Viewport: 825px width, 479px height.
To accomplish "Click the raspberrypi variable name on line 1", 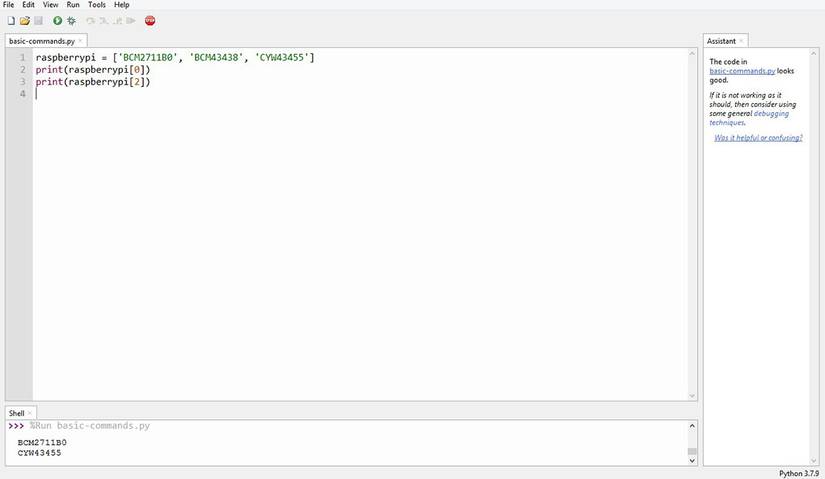I will [66, 58].
